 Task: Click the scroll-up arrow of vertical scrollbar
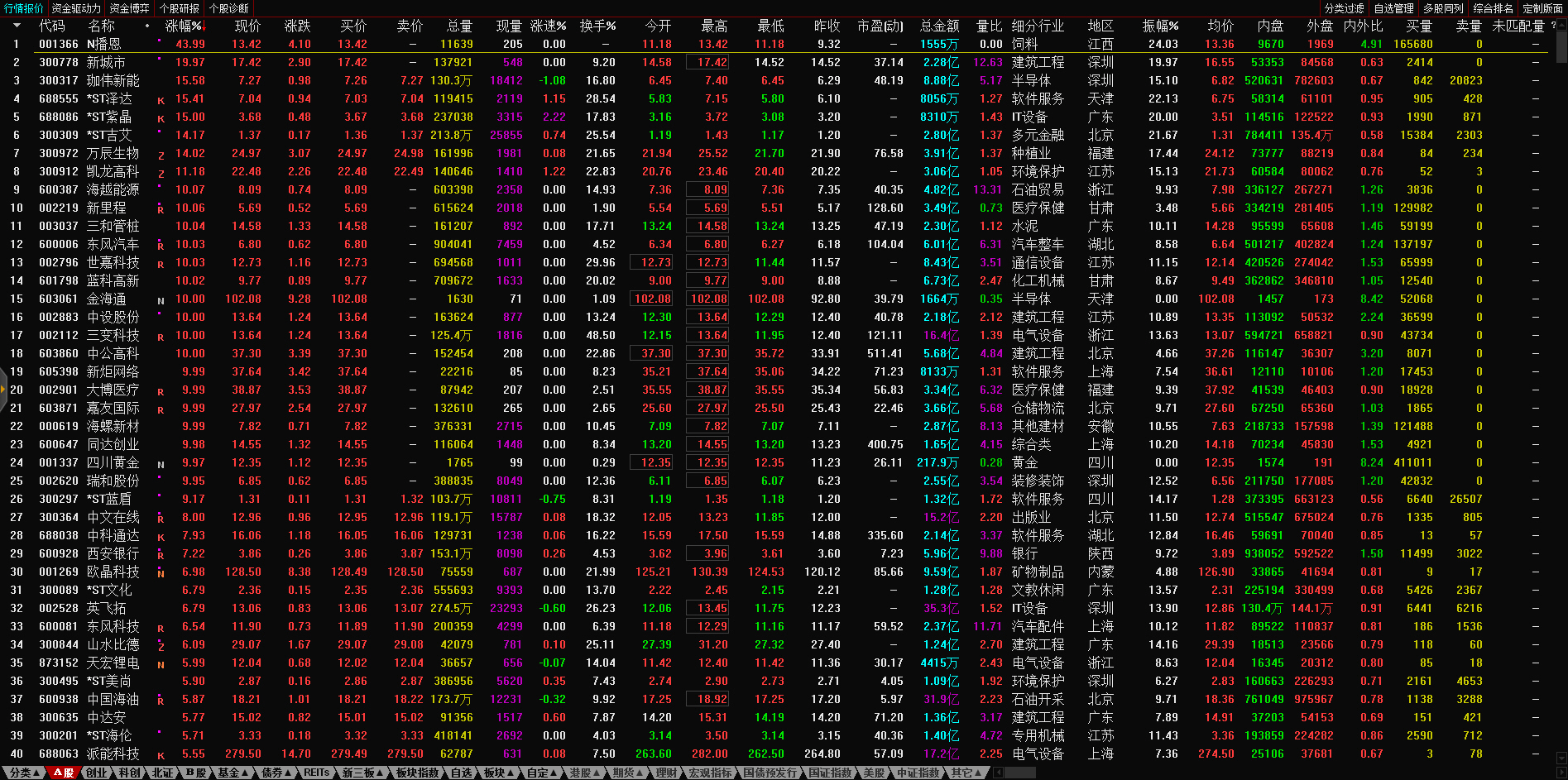click(1561, 26)
